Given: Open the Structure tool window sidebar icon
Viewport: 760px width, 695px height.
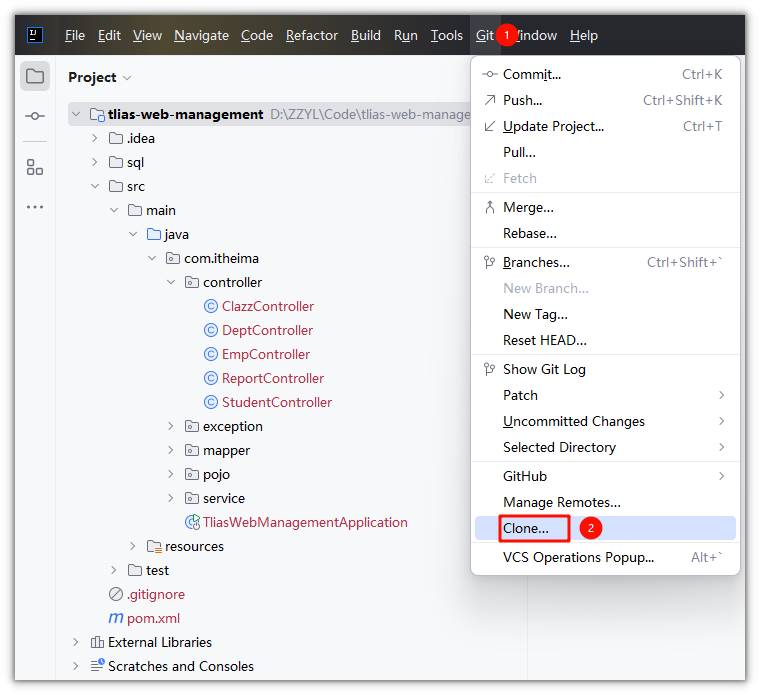Looking at the screenshot, I should (x=35, y=167).
